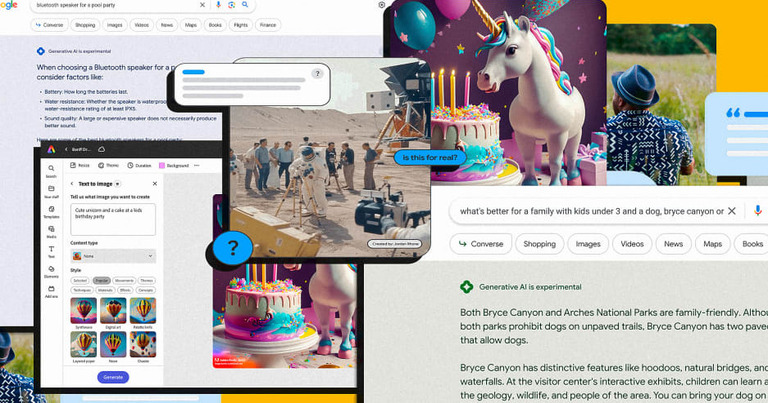Choose the Digital art style thumbnail
The width and height of the screenshot is (768, 403).
[113, 310]
